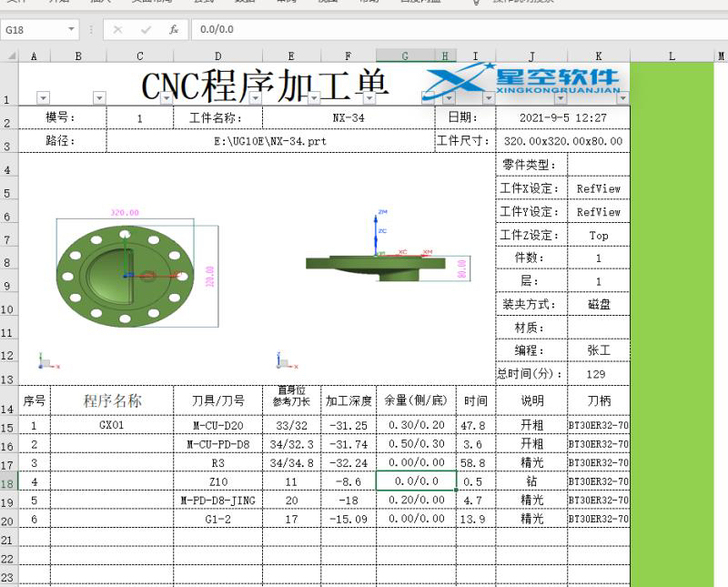Screen dimensions: 728x587
Task: Click the fx insert function icon
Action: pos(174,30)
